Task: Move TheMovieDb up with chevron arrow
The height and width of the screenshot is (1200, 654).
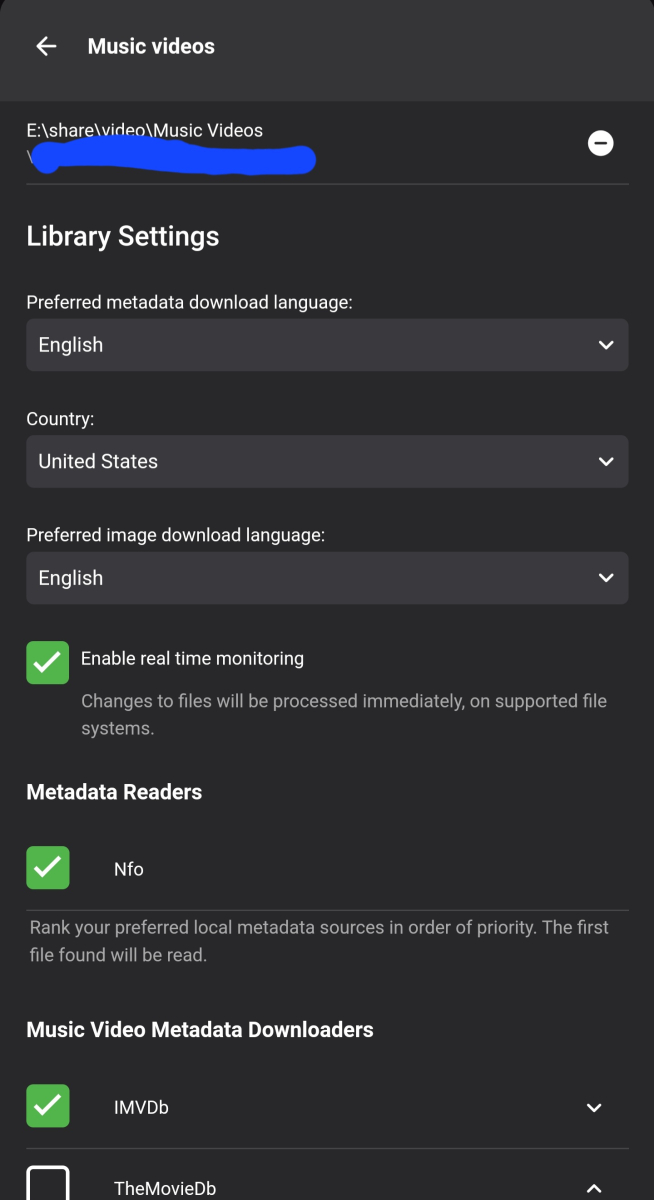Action: coord(594,1188)
